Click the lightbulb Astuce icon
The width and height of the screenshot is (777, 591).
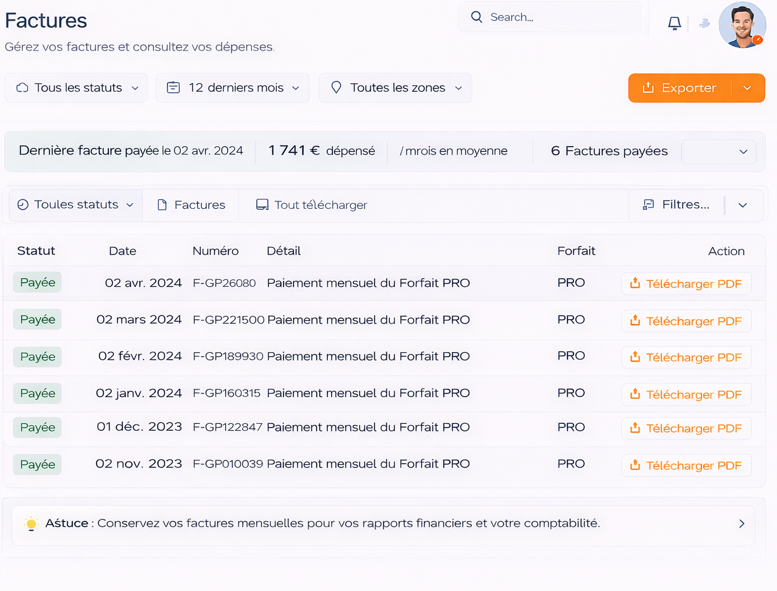tap(31, 524)
